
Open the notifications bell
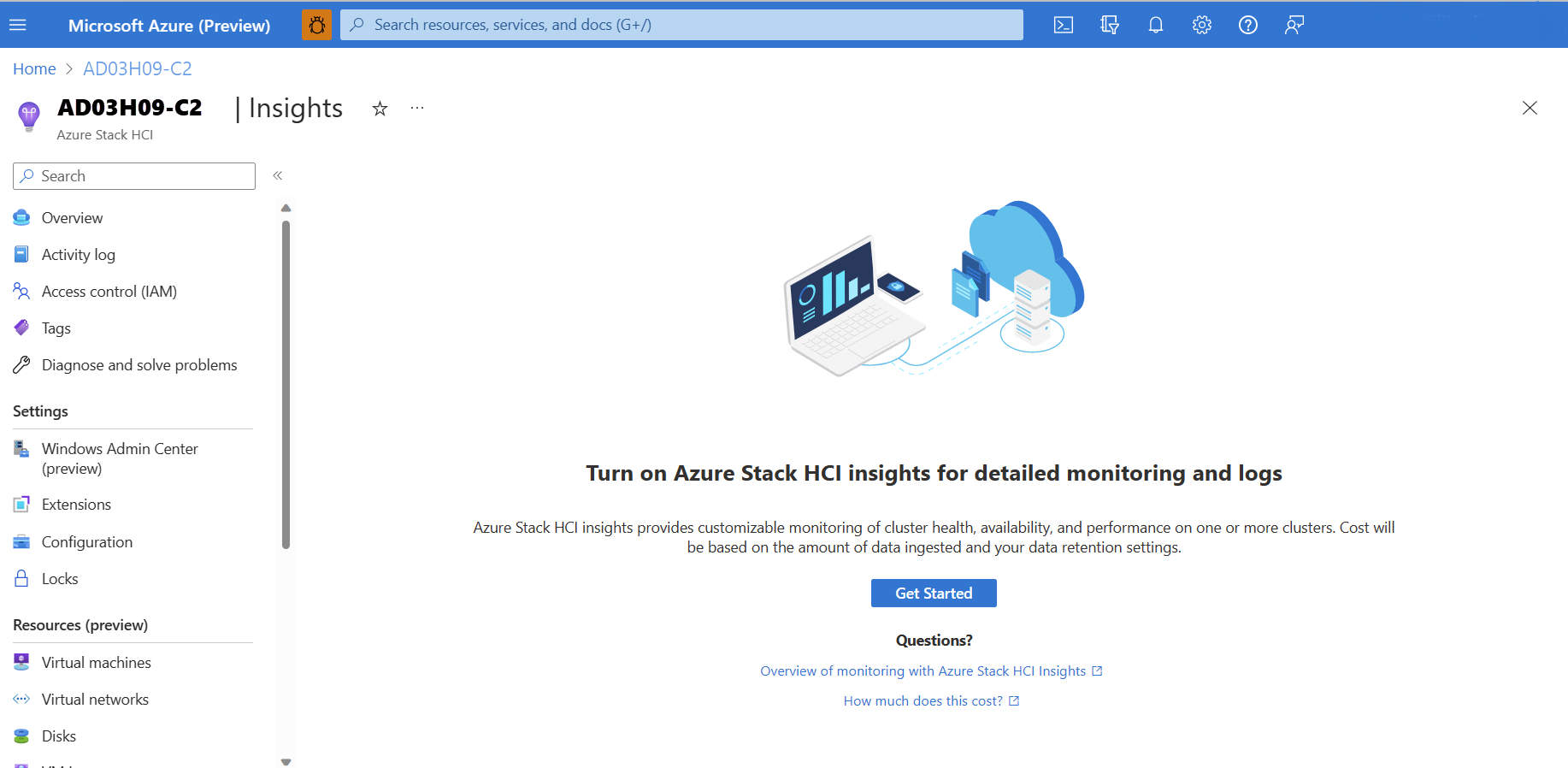[x=1156, y=25]
